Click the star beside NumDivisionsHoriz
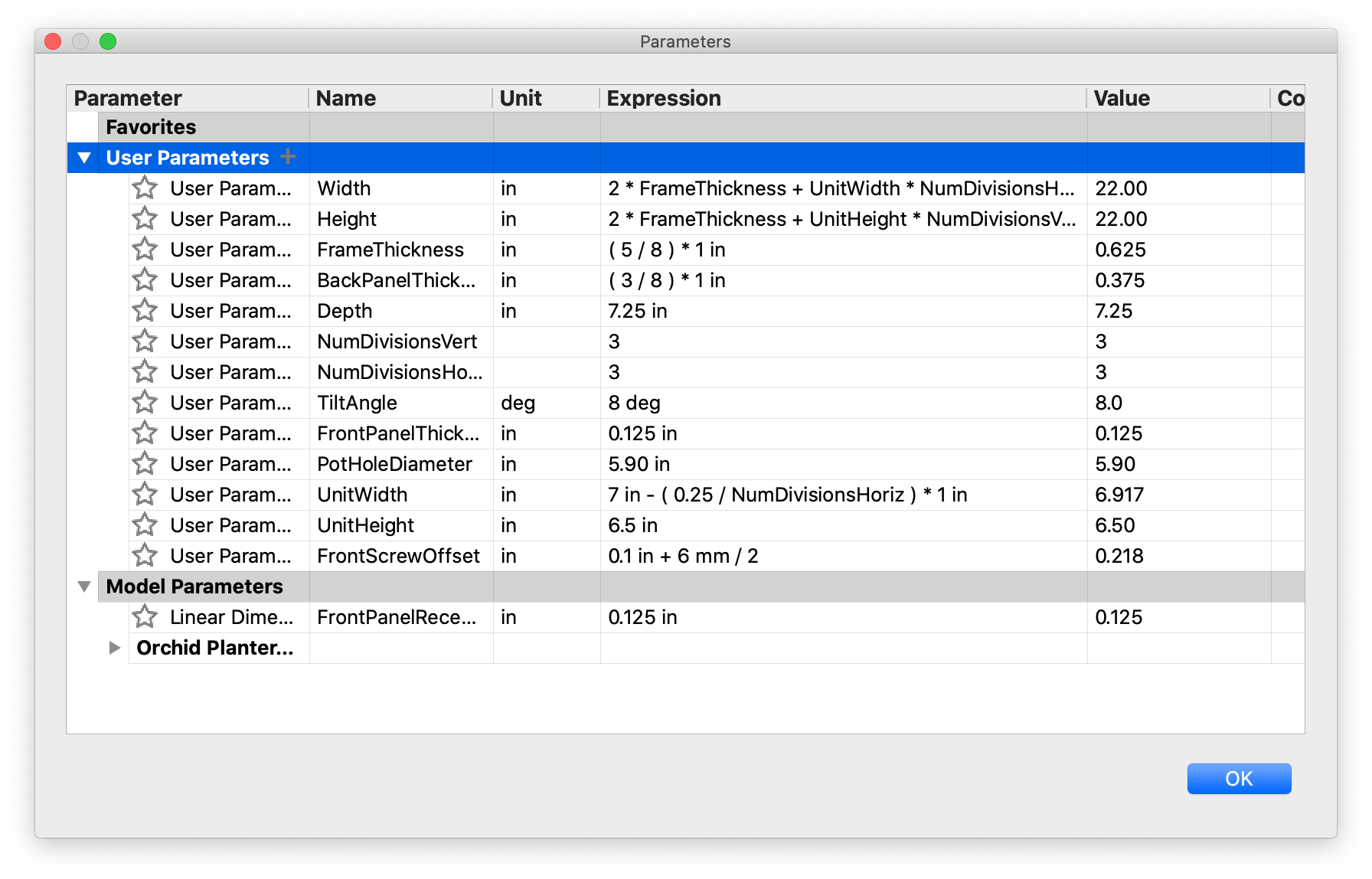 pos(145,371)
